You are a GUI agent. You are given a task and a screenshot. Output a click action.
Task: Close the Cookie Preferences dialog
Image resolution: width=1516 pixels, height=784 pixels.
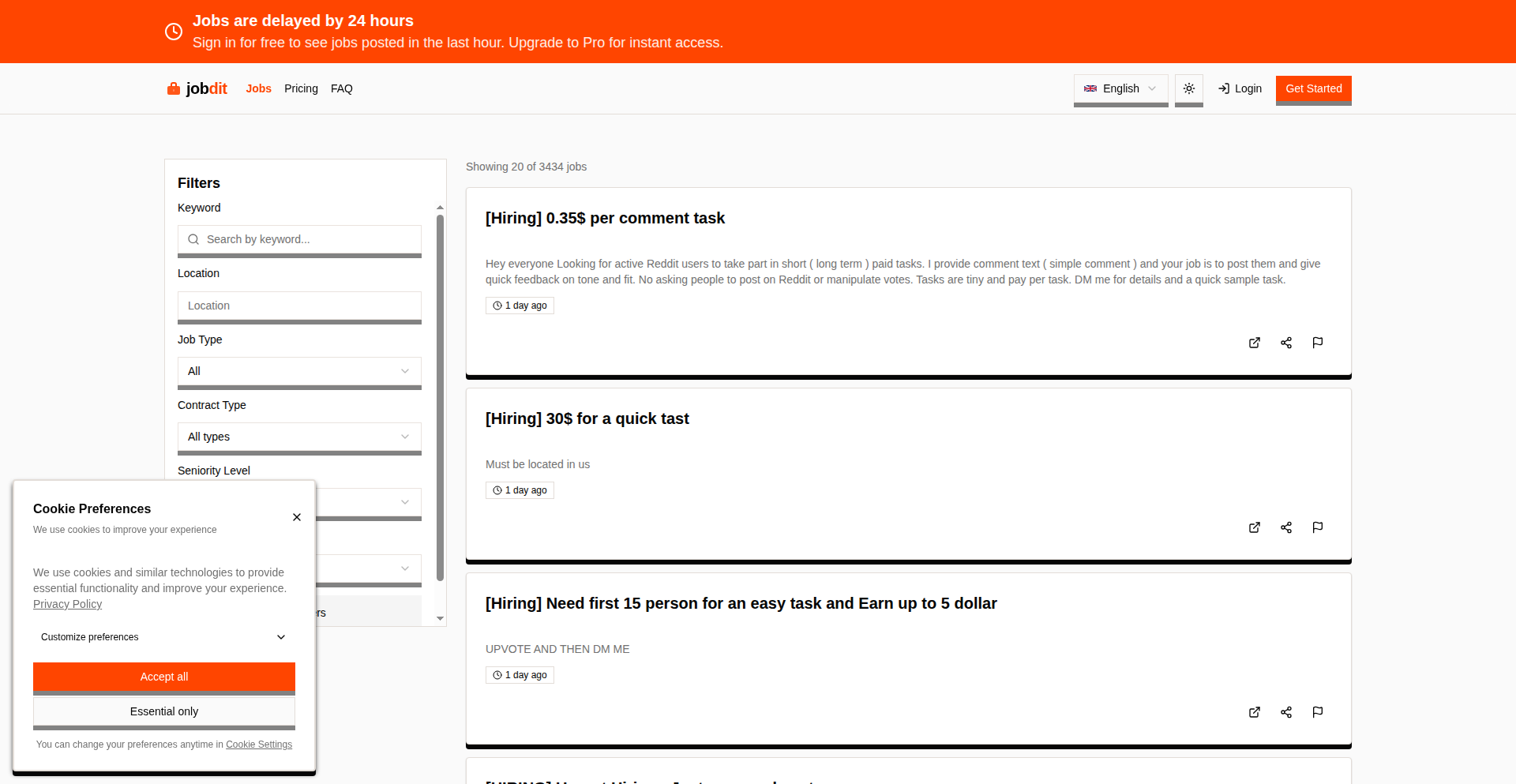click(x=297, y=517)
